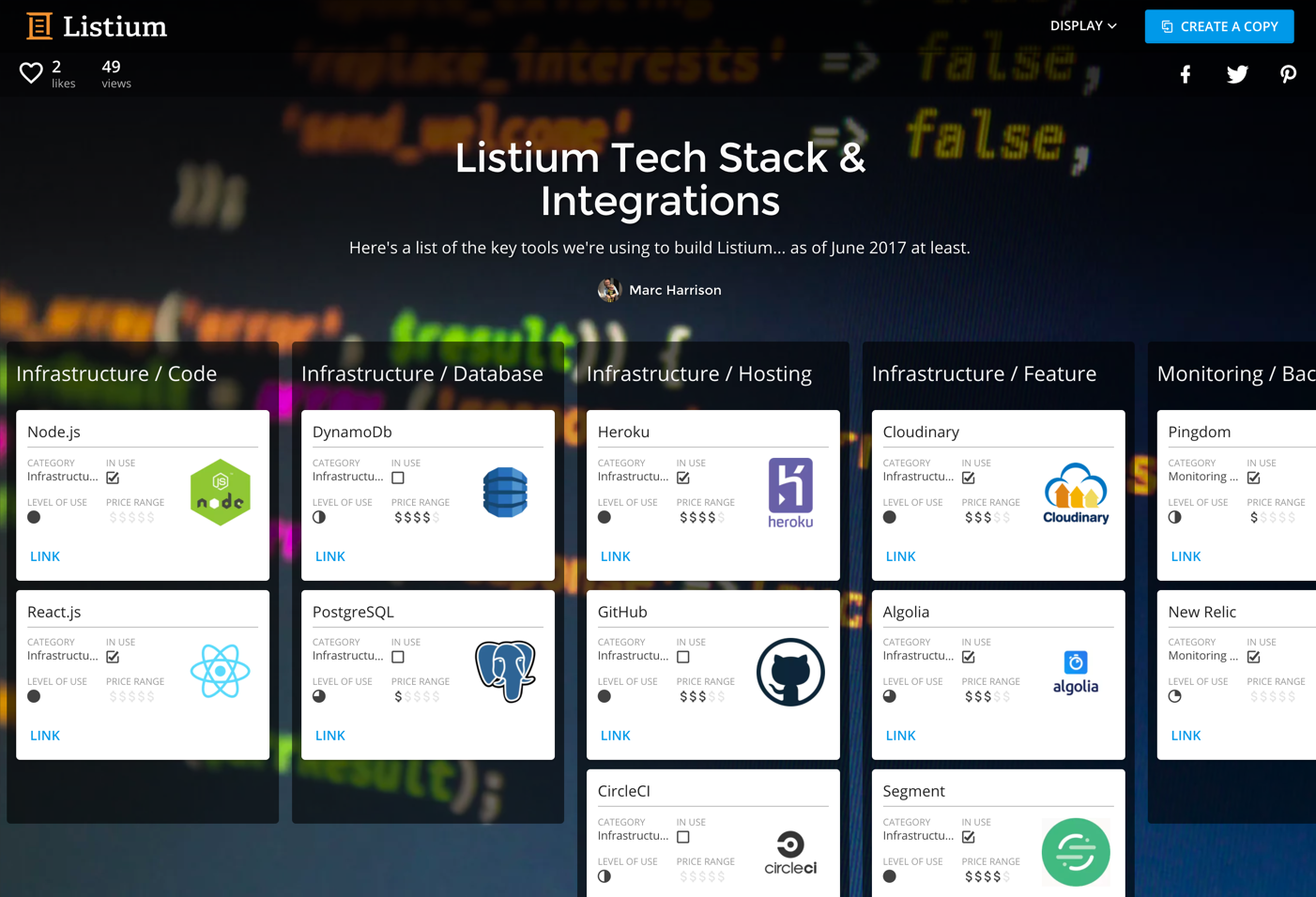Click the CircleCI logo
1316x897 pixels.
point(790,853)
